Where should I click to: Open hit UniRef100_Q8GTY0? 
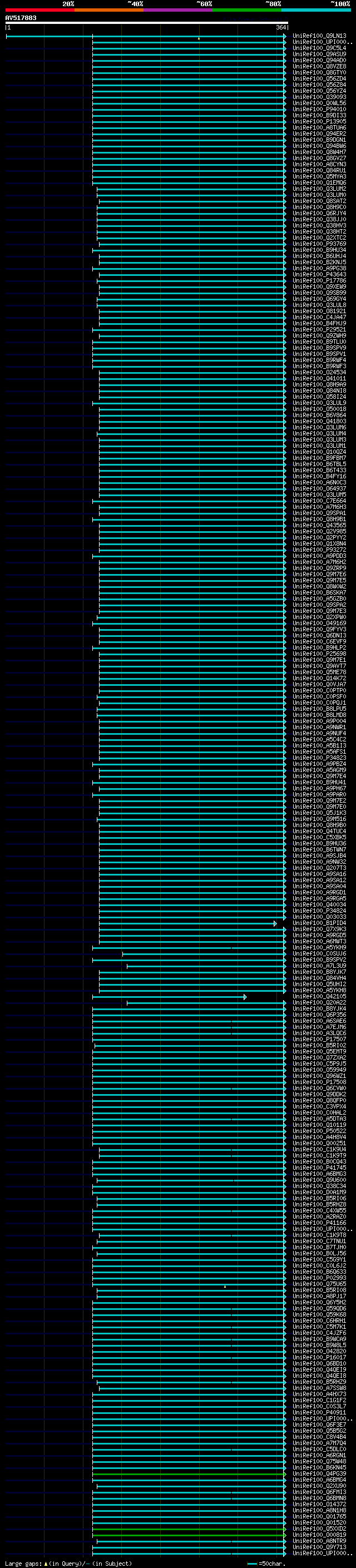pyautogui.click(x=319, y=72)
